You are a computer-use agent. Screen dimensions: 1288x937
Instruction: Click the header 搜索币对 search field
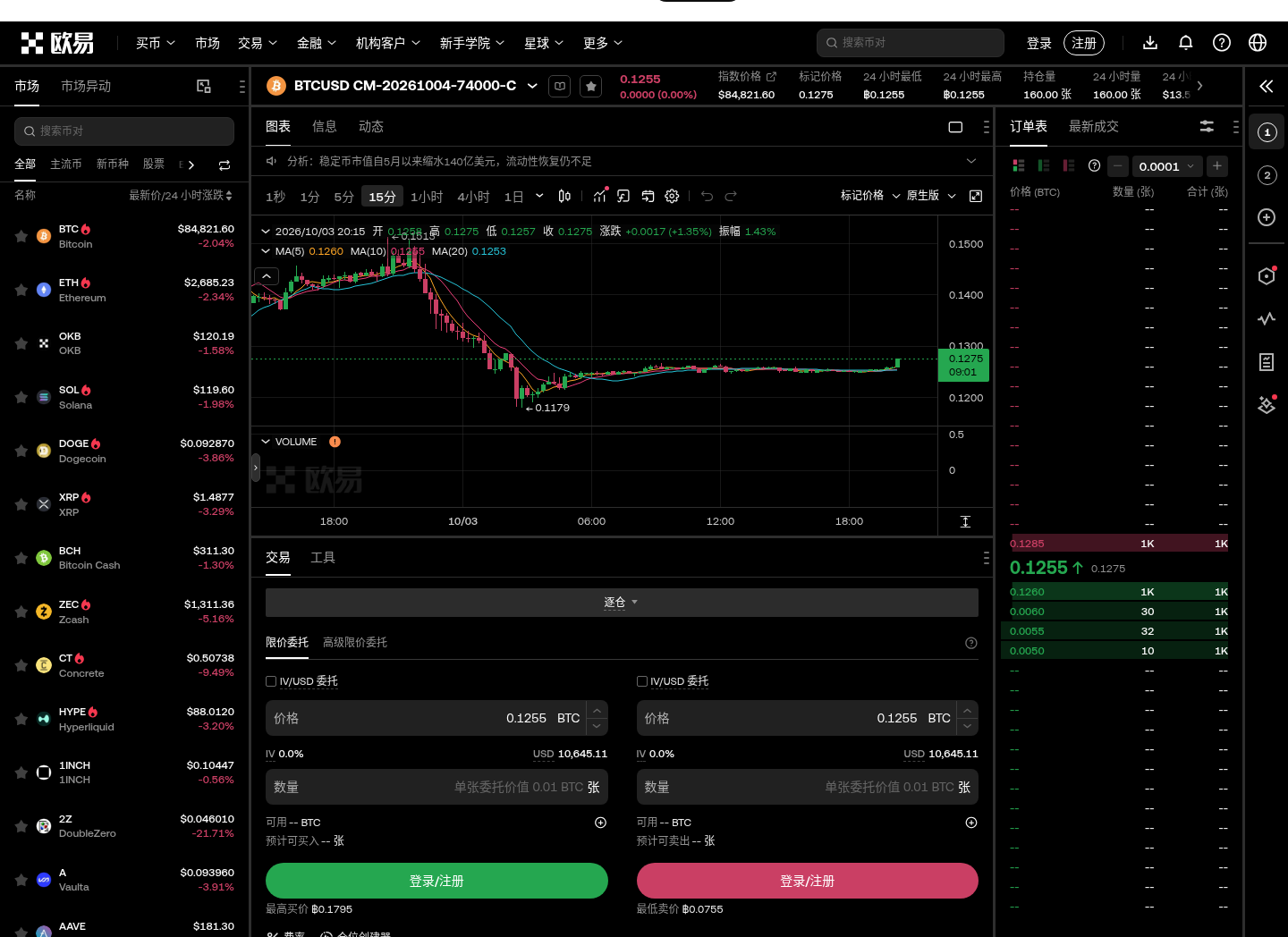(911, 43)
